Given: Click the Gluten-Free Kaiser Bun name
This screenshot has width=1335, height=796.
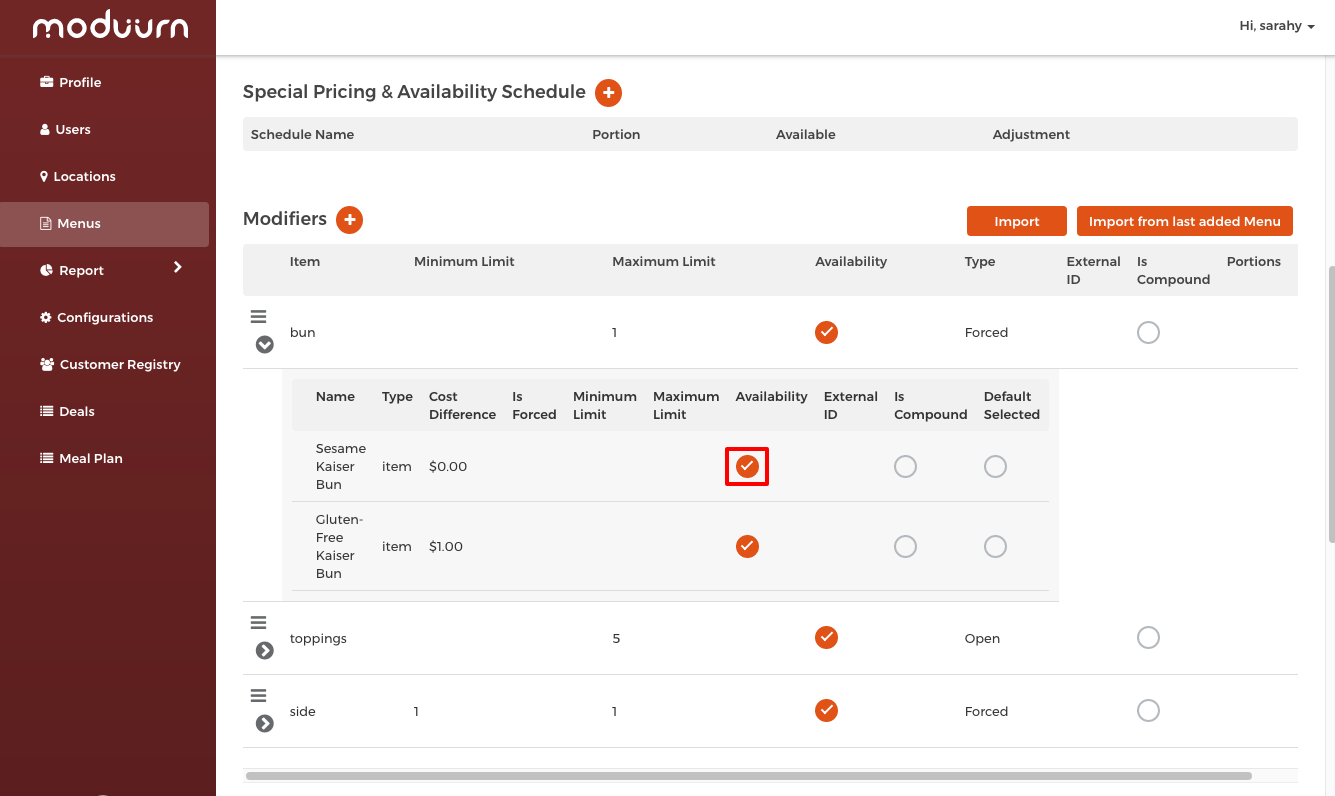Looking at the screenshot, I should point(339,546).
